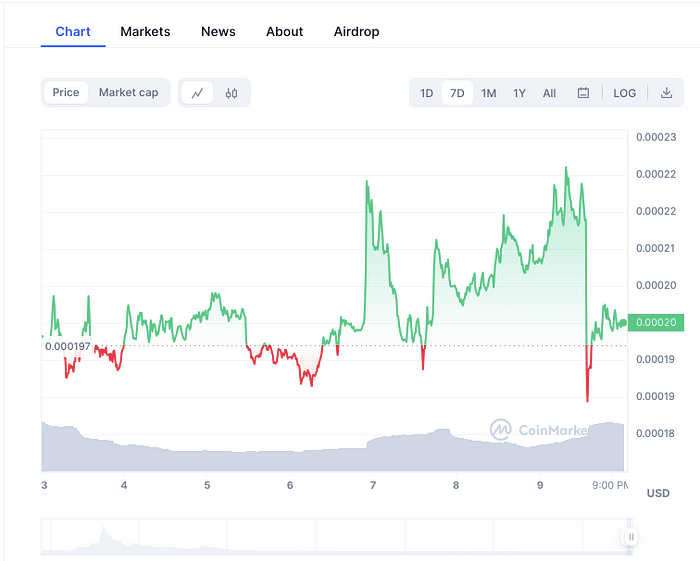Set range to 7D
The width and height of the screenshot is (700, 561).
coord(457,93)
